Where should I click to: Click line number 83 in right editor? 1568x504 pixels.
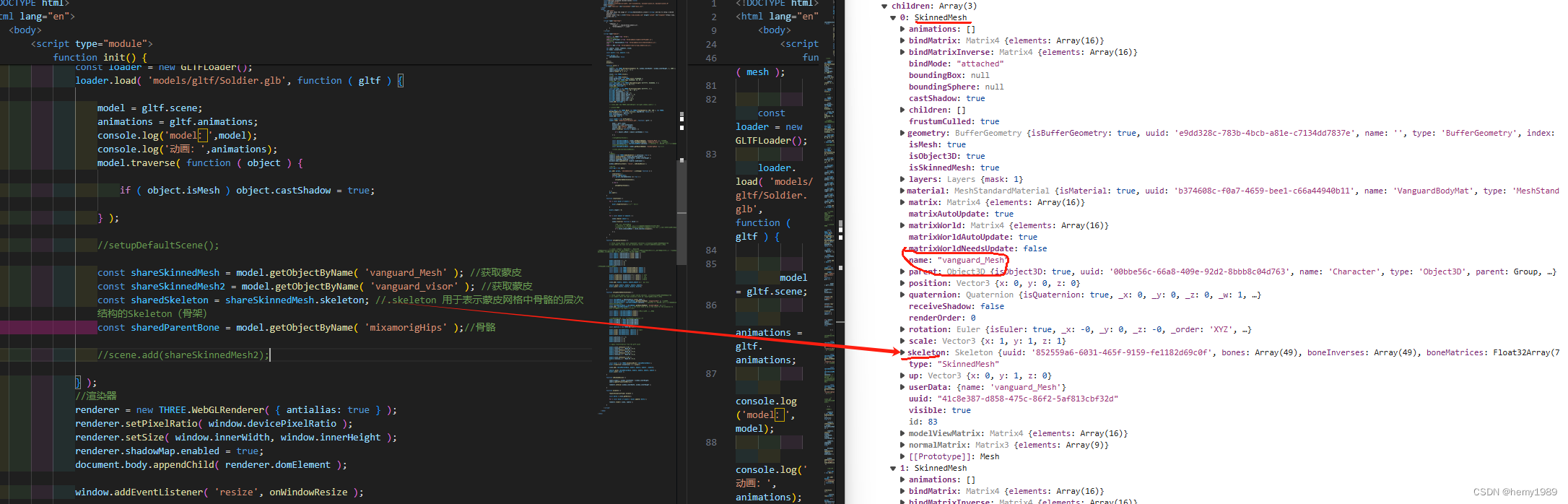pyautogui.click(x=711, y=154)
